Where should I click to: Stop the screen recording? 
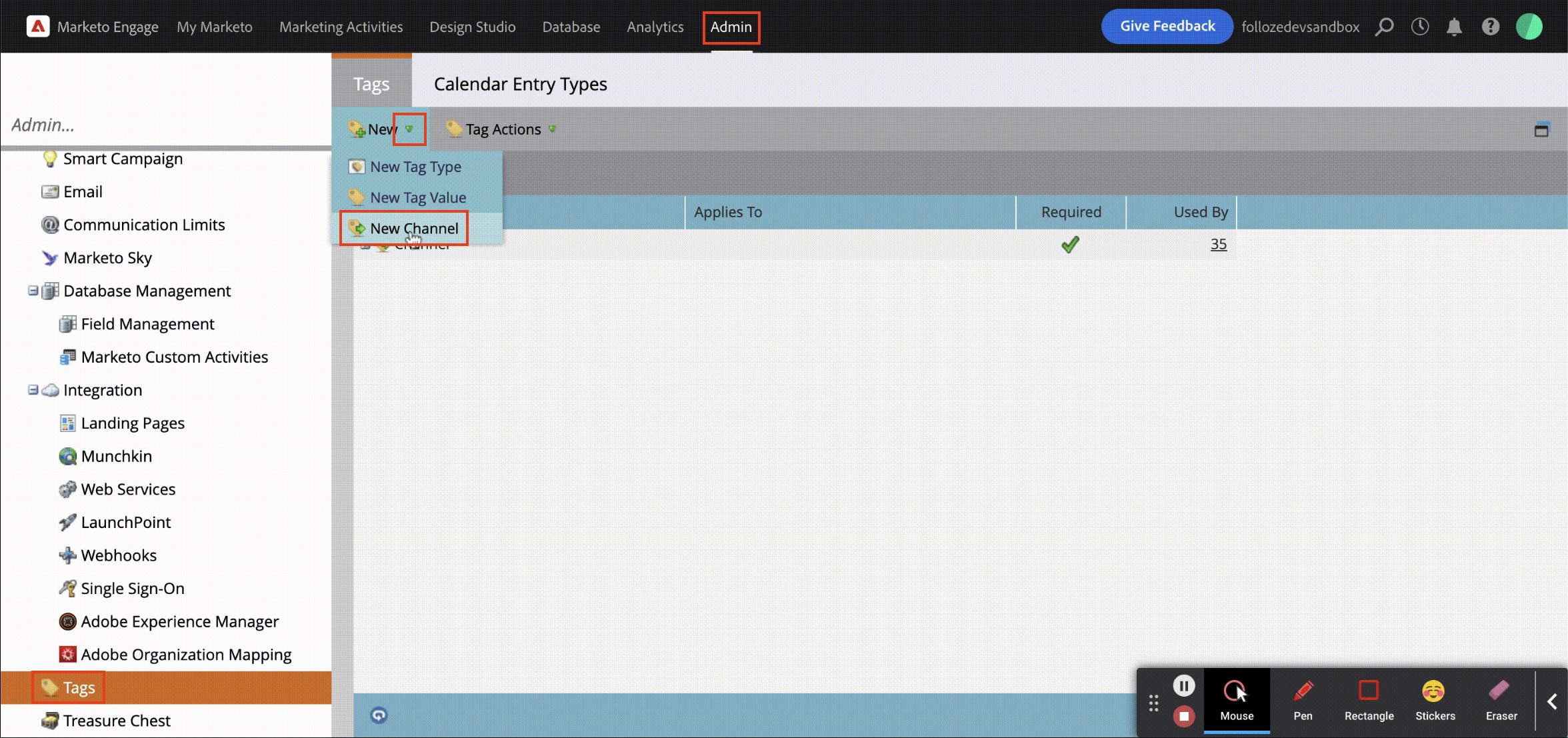1184,716
